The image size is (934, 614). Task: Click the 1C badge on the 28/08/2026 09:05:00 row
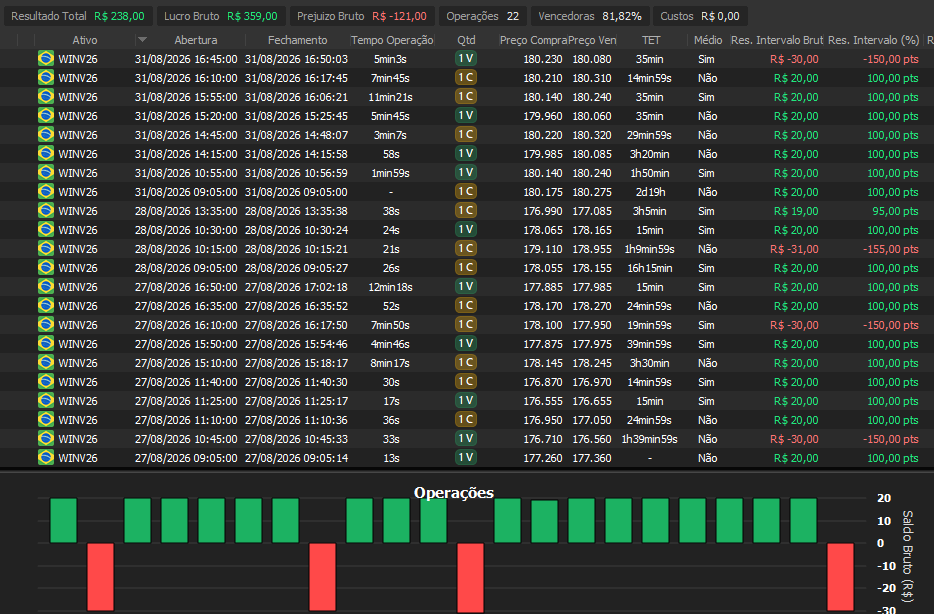point(466,267)
